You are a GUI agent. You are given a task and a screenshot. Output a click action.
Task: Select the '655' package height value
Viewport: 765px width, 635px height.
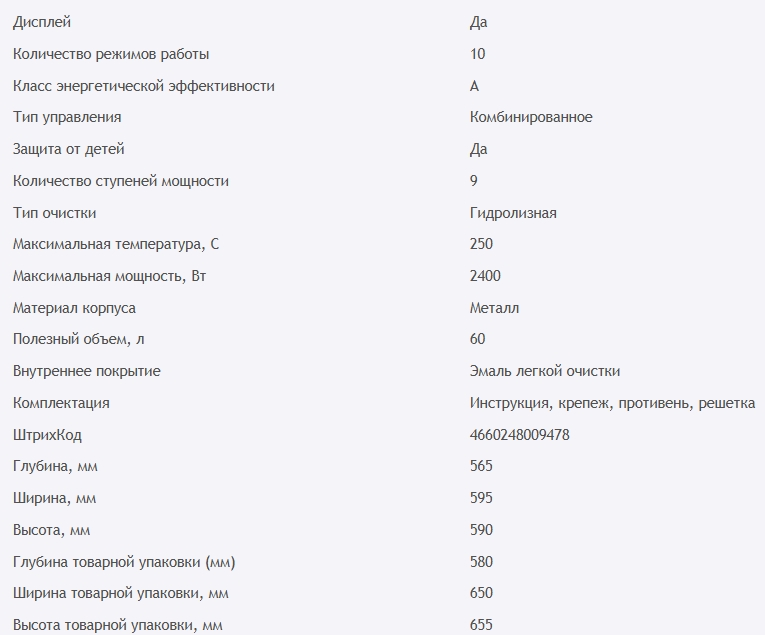click(481, 625)
